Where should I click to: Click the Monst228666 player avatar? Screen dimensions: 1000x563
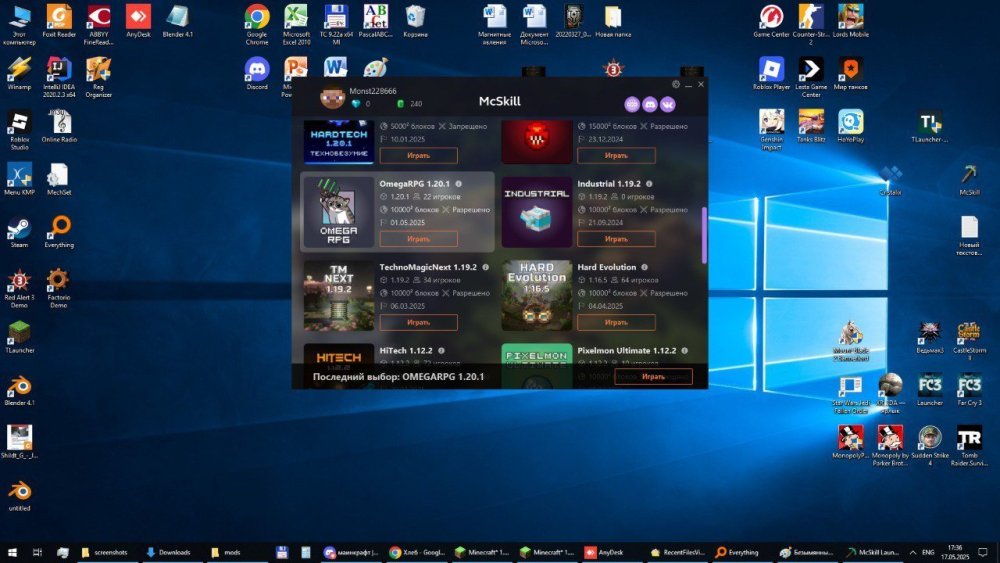click(x=332, y=97)
